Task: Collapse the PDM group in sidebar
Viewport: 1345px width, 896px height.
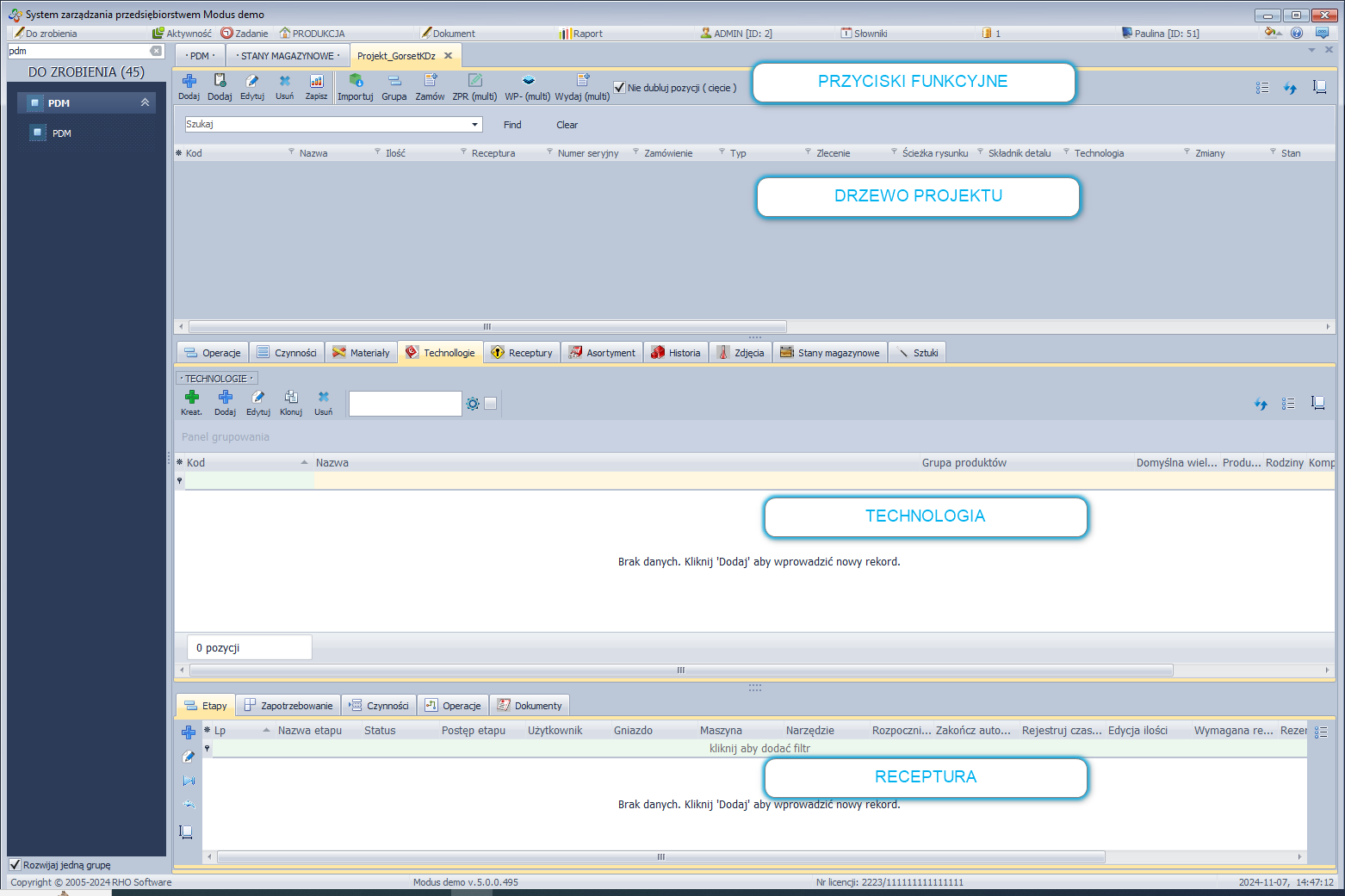Action: pos(145,102)
